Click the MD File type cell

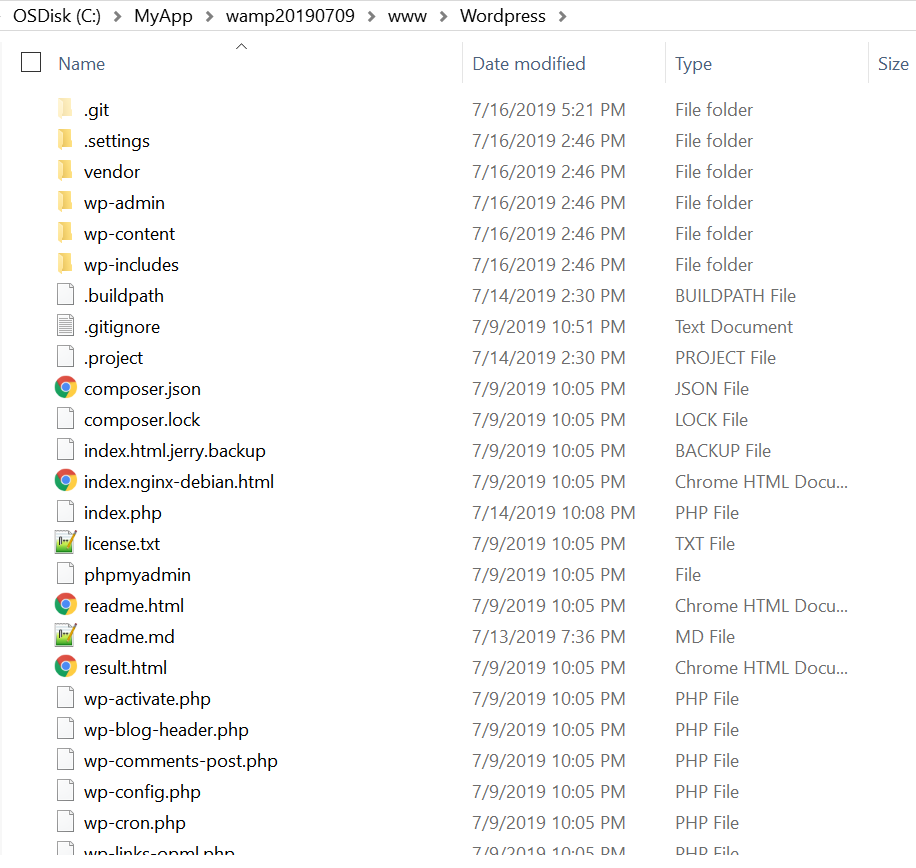pyautogui.click(x=705, y=637)
